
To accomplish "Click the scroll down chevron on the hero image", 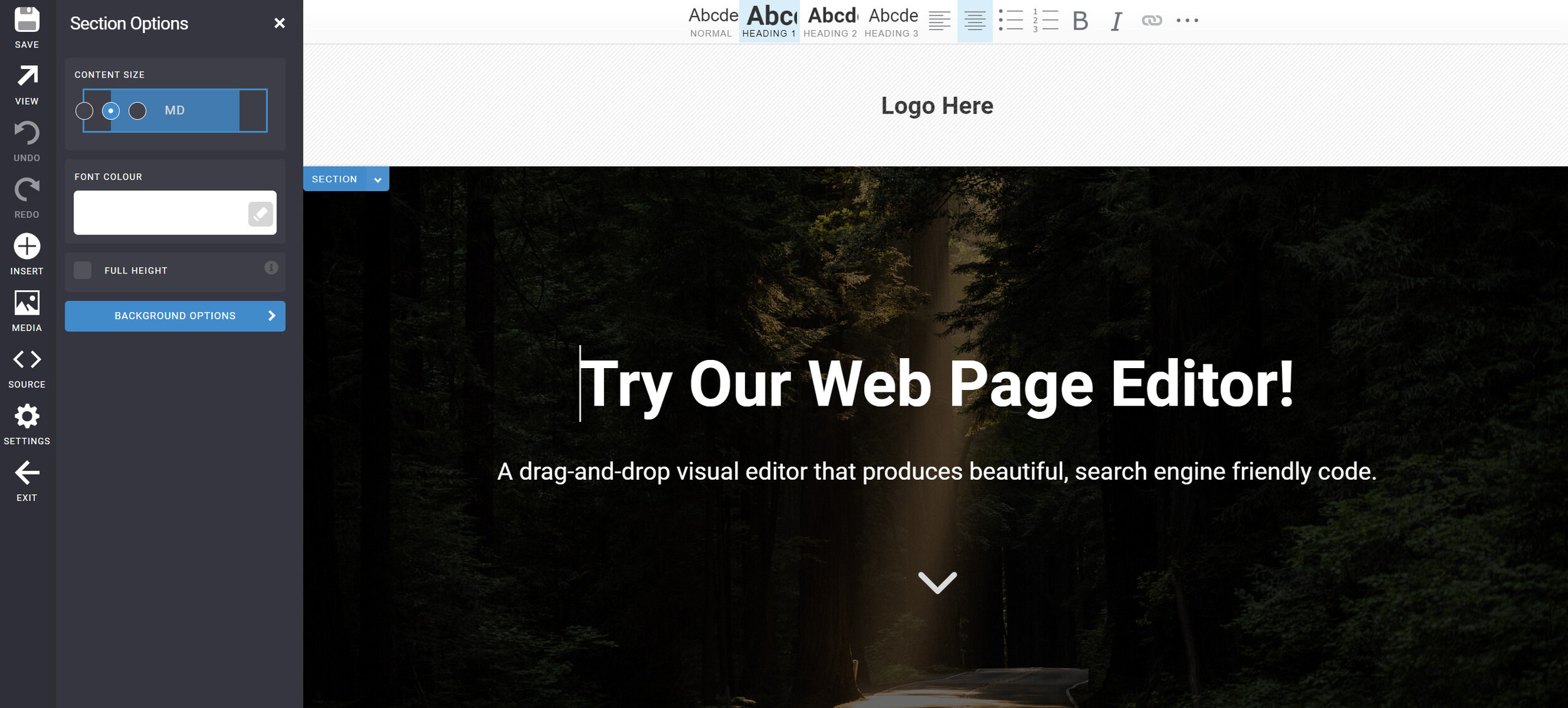I will click(x=937, y=582).
